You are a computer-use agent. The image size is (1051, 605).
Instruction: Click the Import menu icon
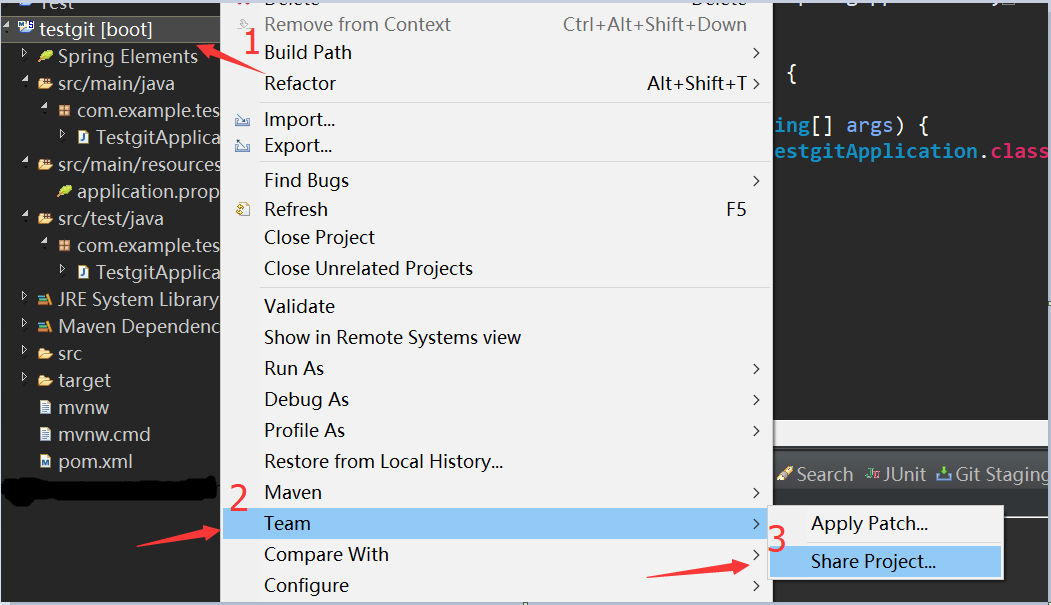[243, 121]
